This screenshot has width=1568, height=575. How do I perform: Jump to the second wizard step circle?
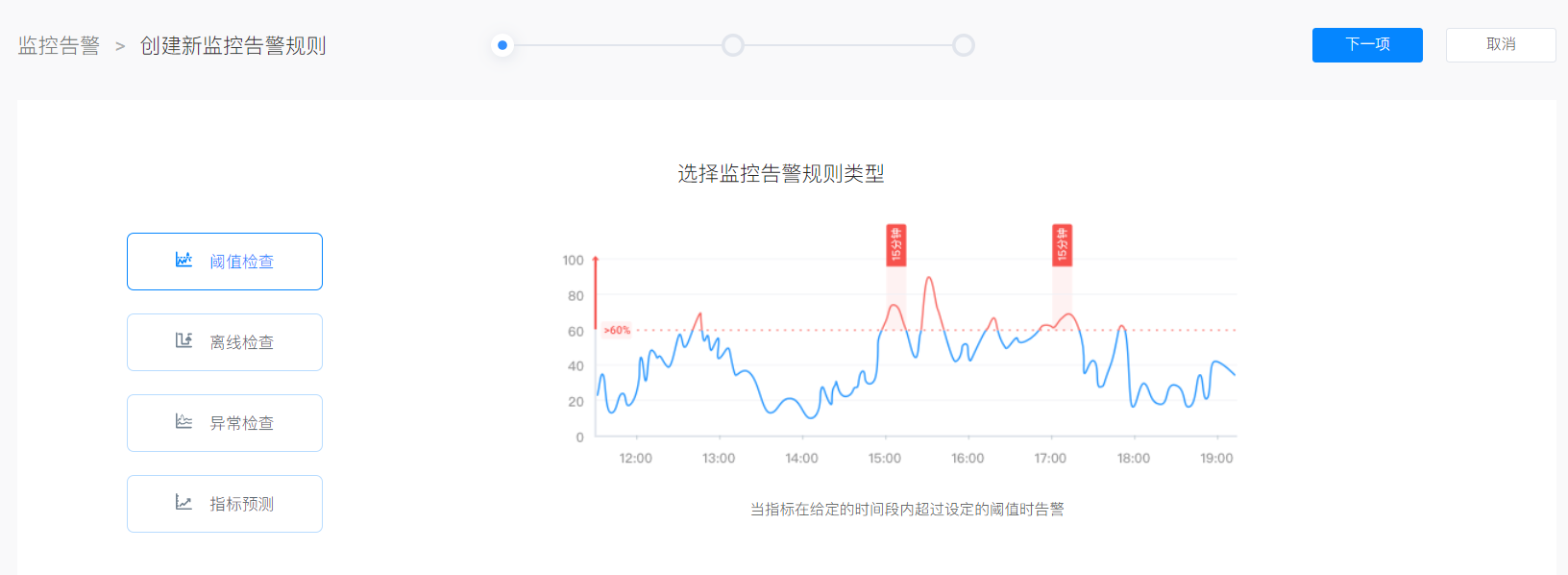[x=733, y=45]
